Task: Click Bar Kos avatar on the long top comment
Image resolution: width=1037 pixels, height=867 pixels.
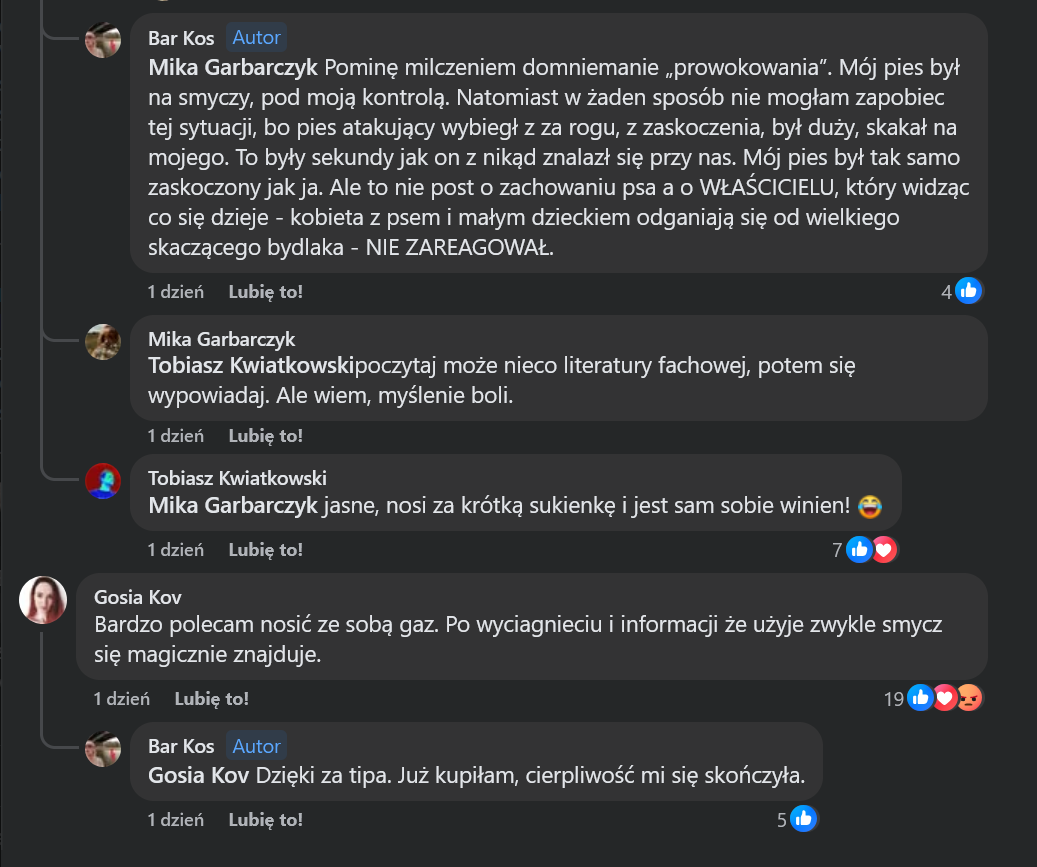Action: tap(104, 40)
